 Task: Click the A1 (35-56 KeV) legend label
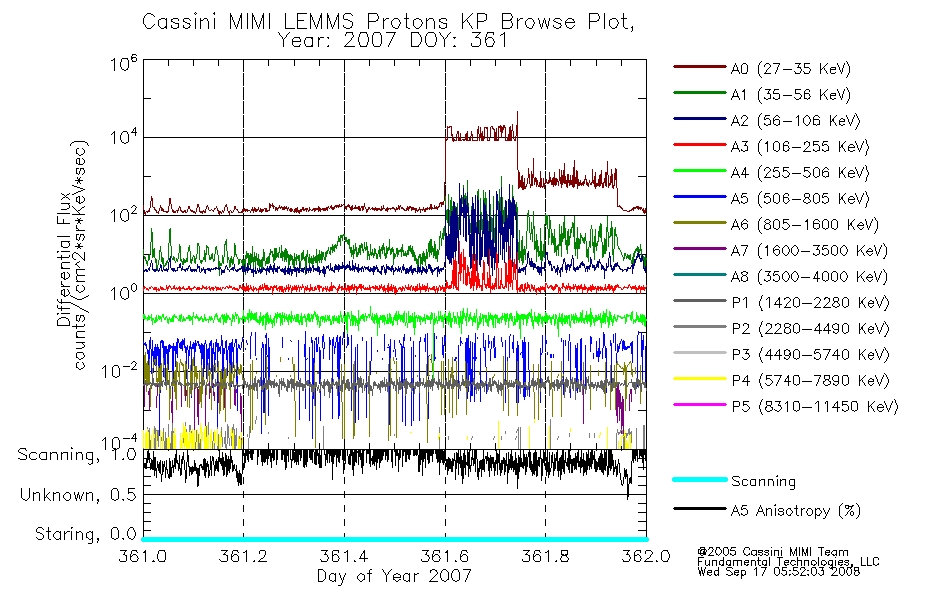coord(790,95)
